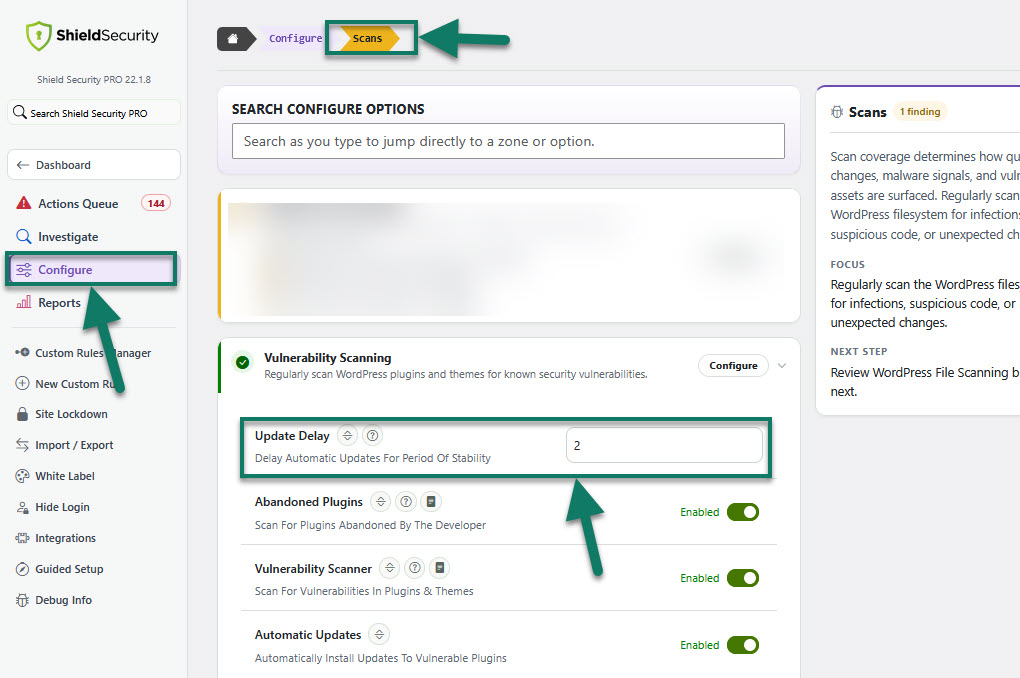Click the Abandoned Plugins help question icon
Viewport: 1020px width, 678px height.
coord(406,502)
